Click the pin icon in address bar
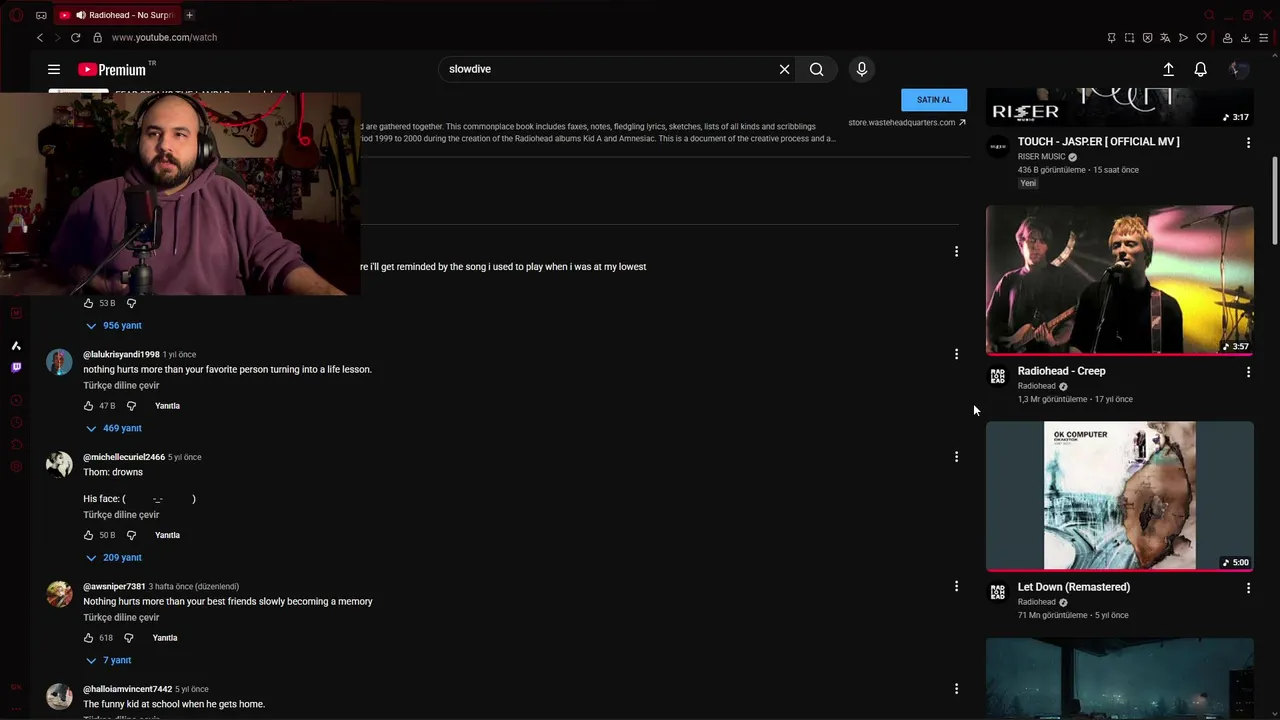The height and width of the screenshot is (720, 1280). pyautogui.click(x=1111, y=38)
